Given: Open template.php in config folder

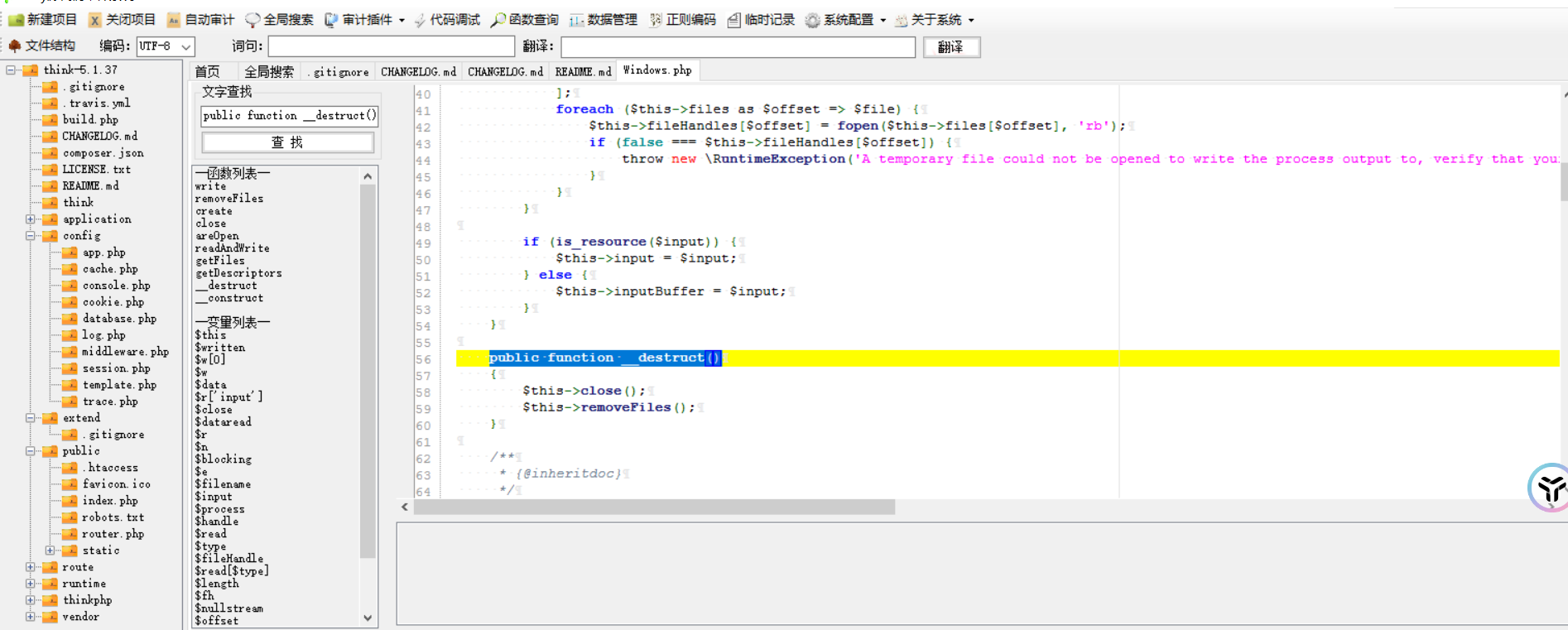Looking at the screenshot, I should pos(119,385).
